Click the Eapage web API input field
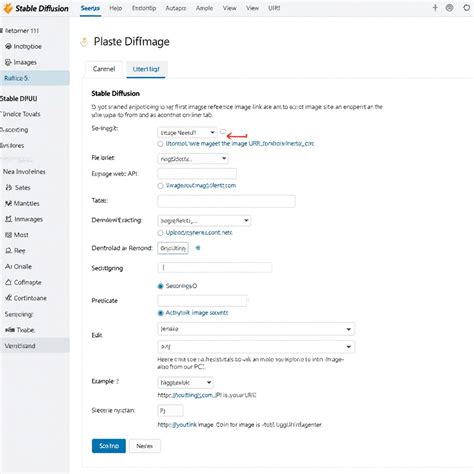 click(197, 174)
